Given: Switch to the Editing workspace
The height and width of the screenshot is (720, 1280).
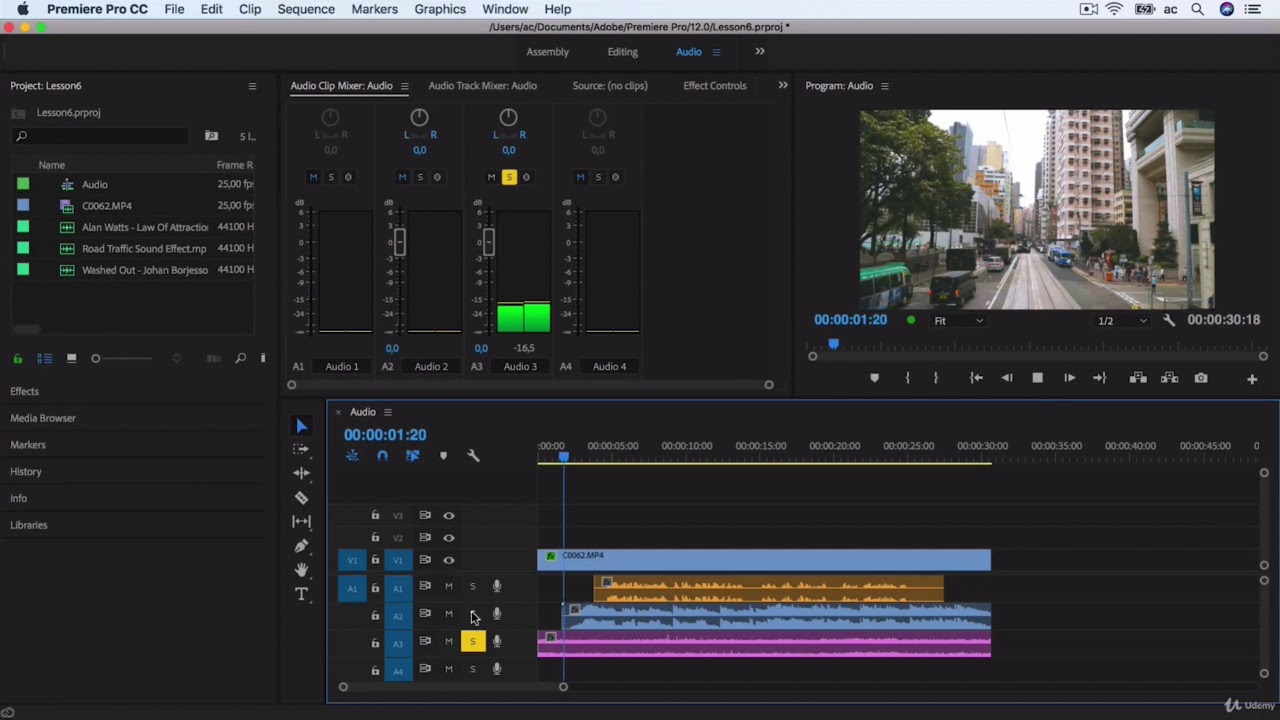Looking at the screenshot, I should [622, 52].
